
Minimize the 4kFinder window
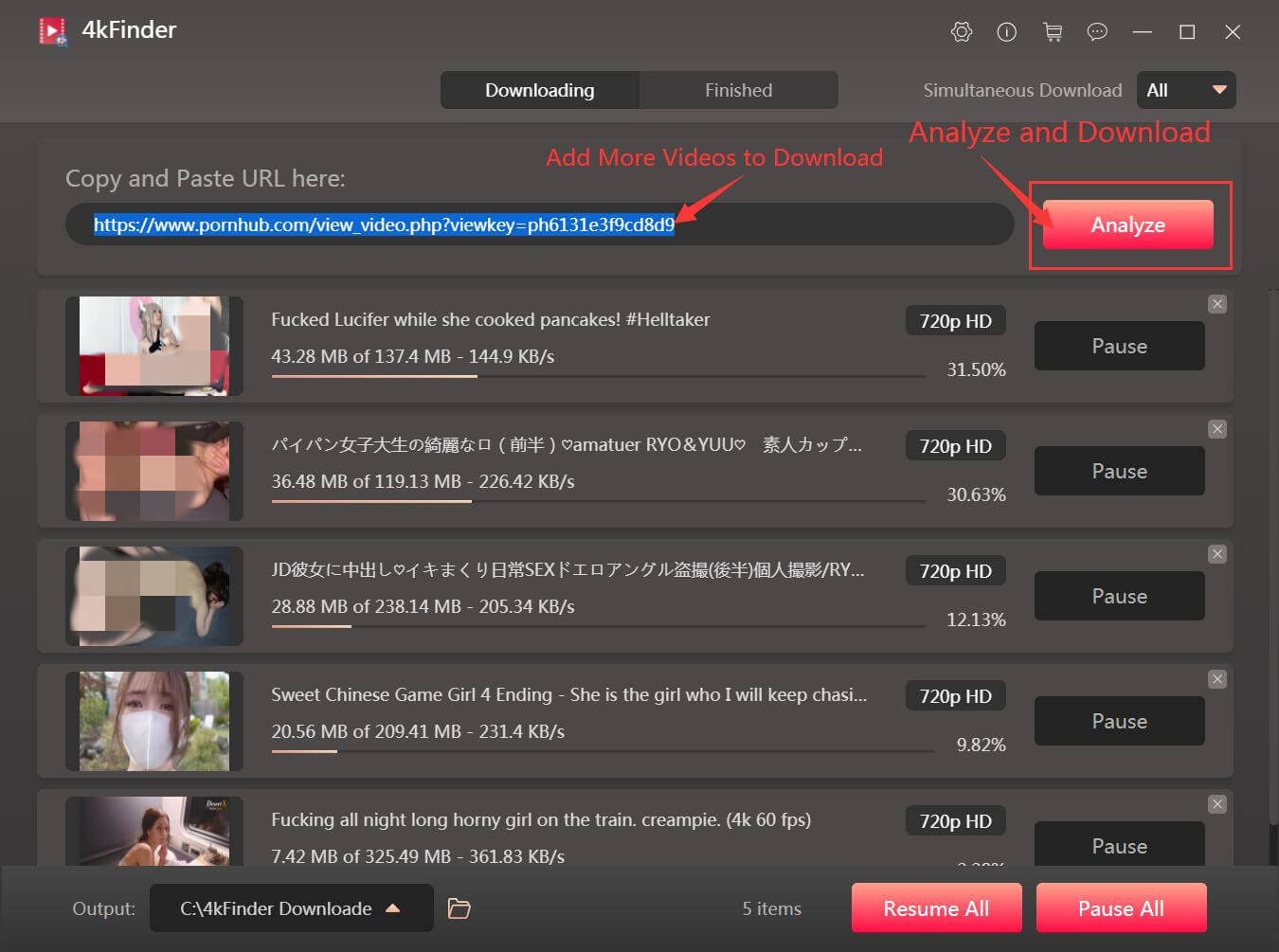[x=1143, y=32]
